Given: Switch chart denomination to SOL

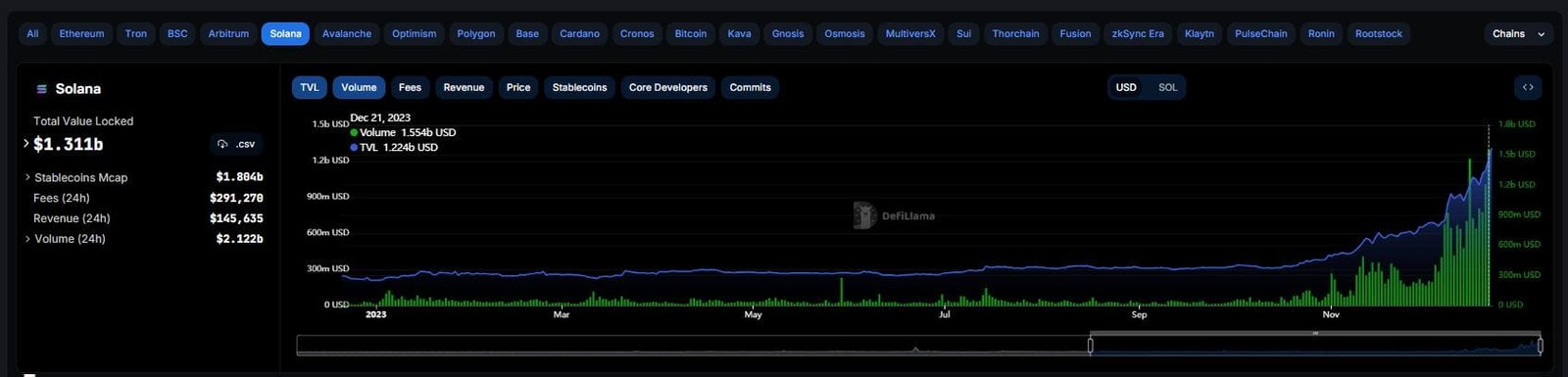Looking at the screenshot, I should 1168,87.
